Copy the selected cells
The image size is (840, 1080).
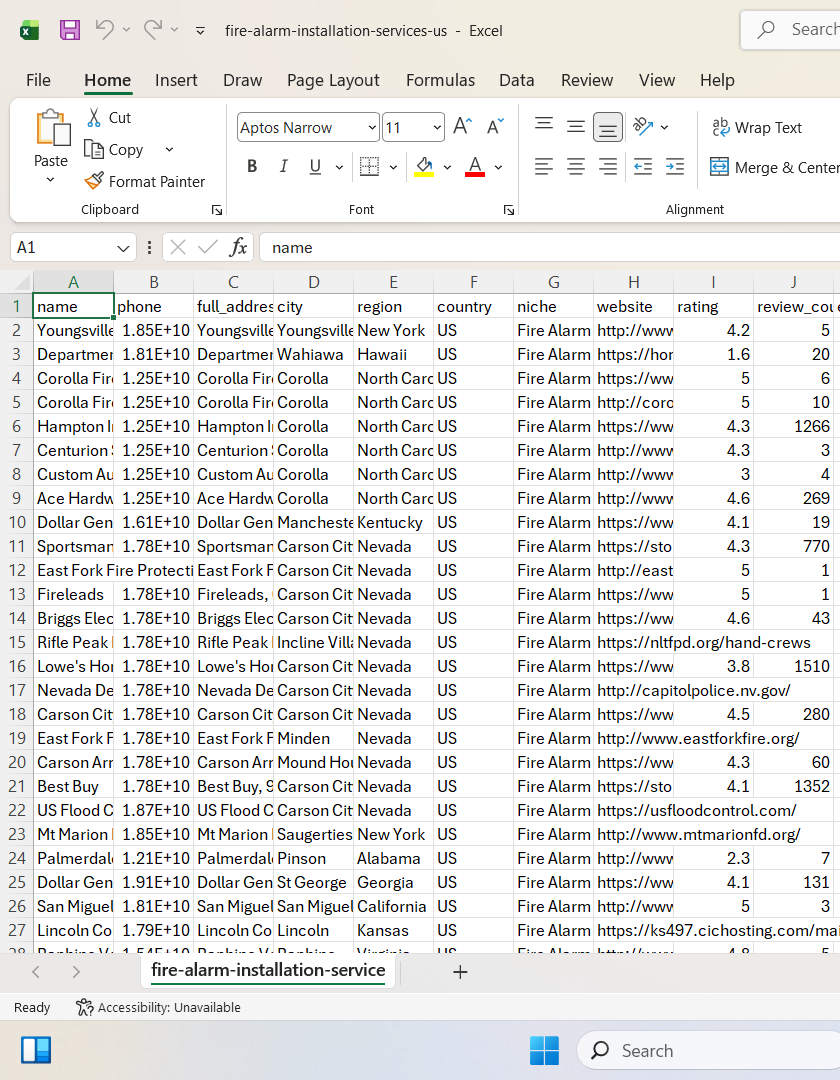(114, 149)
